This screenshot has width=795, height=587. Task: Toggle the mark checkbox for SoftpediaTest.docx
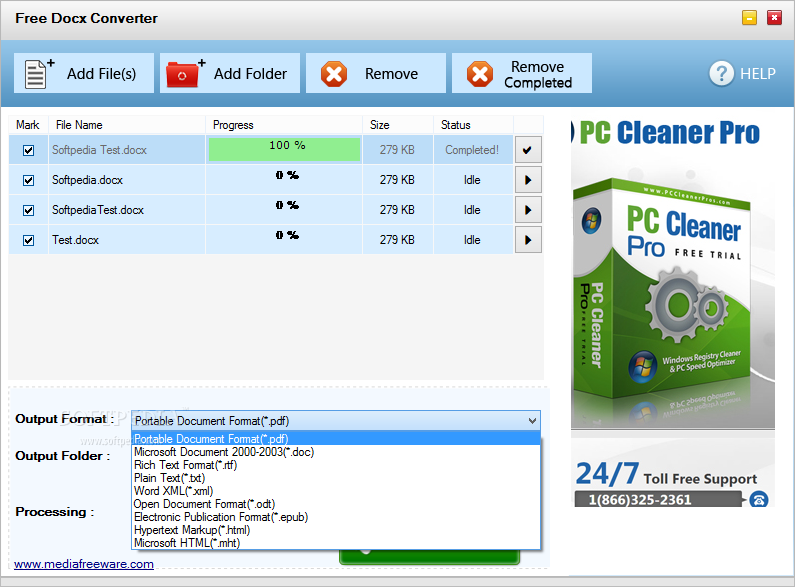28,210
